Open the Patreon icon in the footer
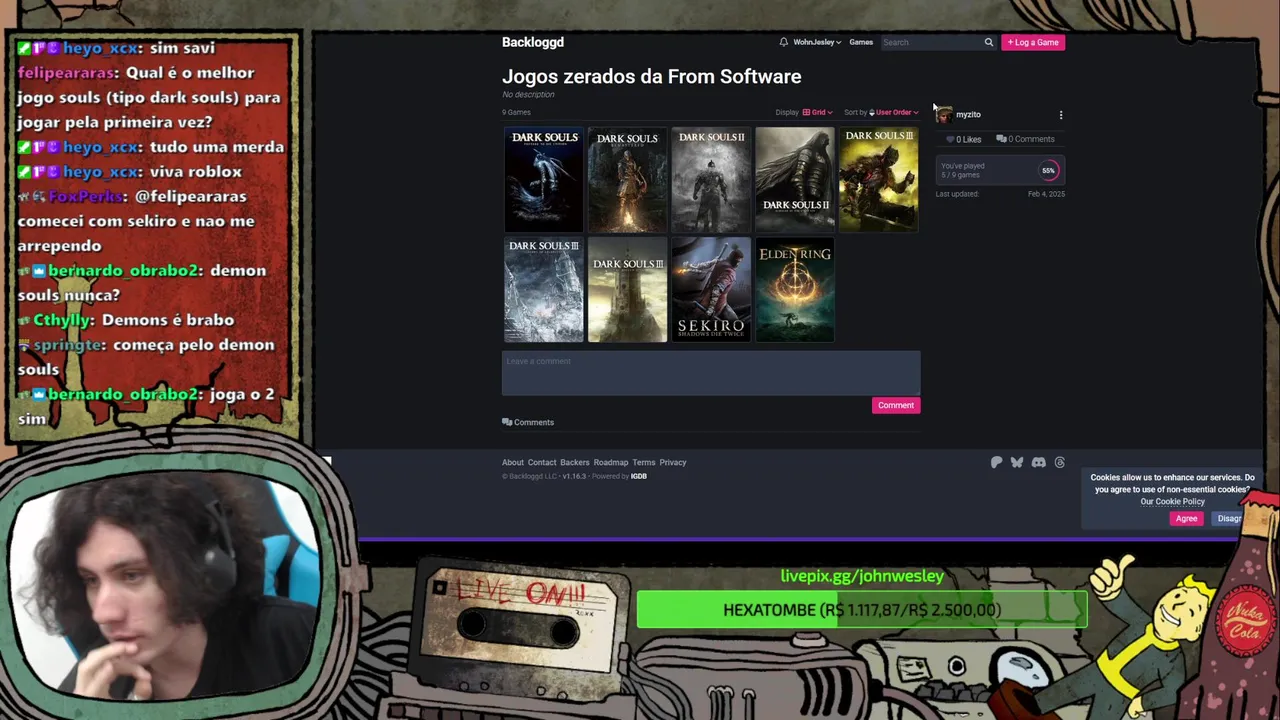The width and height of the screenshot is (1280, 720). 996,462
